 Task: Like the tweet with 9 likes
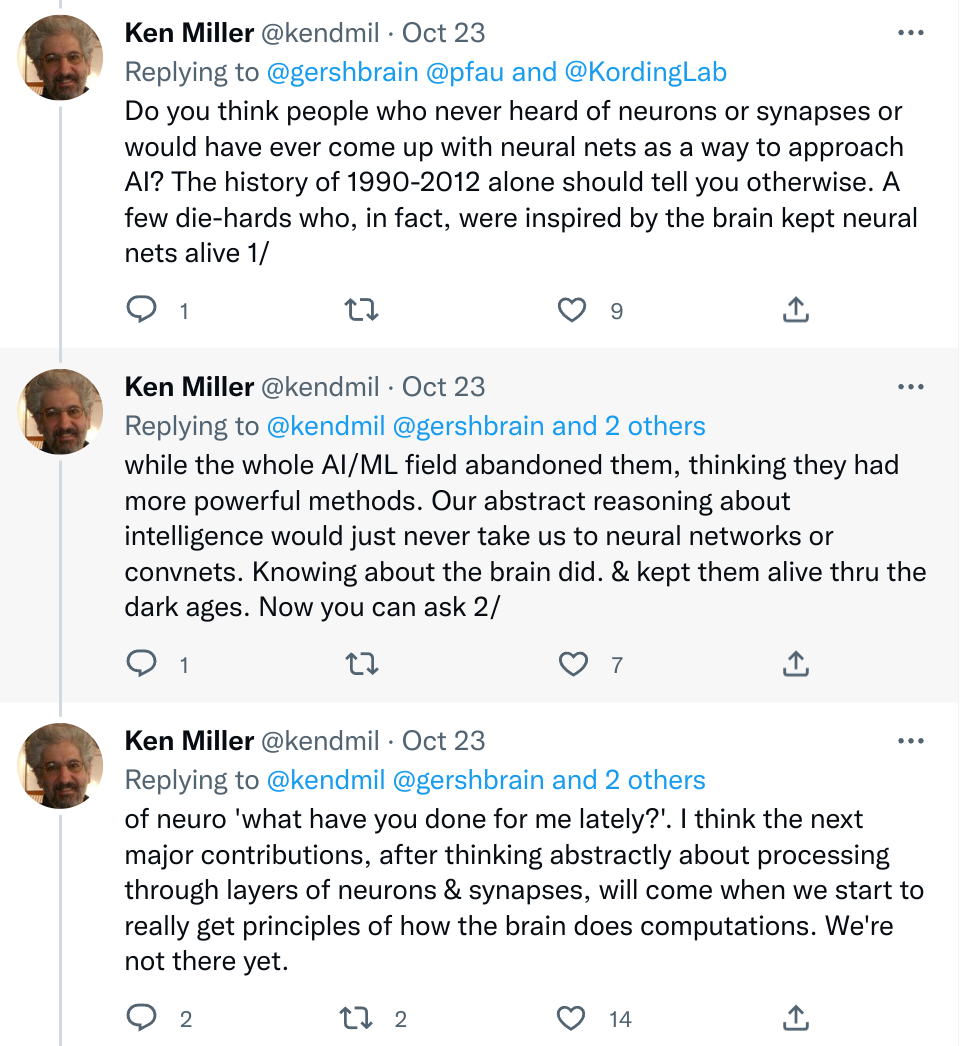[572, 310]
